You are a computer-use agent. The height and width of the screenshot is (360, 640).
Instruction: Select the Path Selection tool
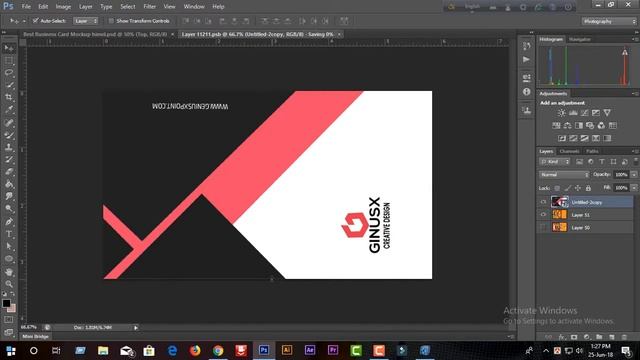[x=9, y=247]
